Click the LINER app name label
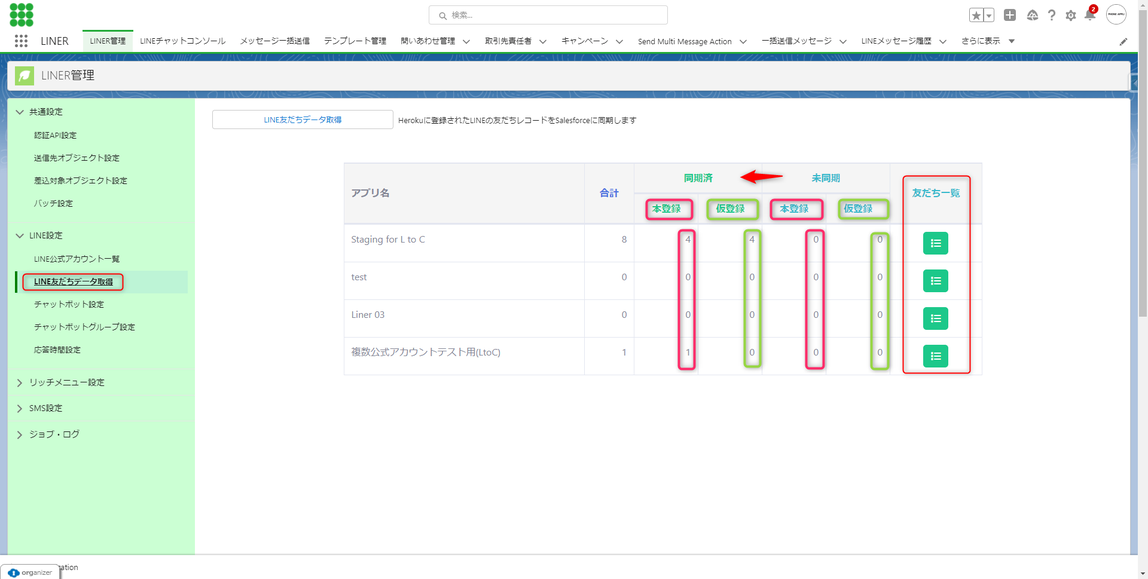This screenshot has height=579, width=1148. (x=54, y=41)
